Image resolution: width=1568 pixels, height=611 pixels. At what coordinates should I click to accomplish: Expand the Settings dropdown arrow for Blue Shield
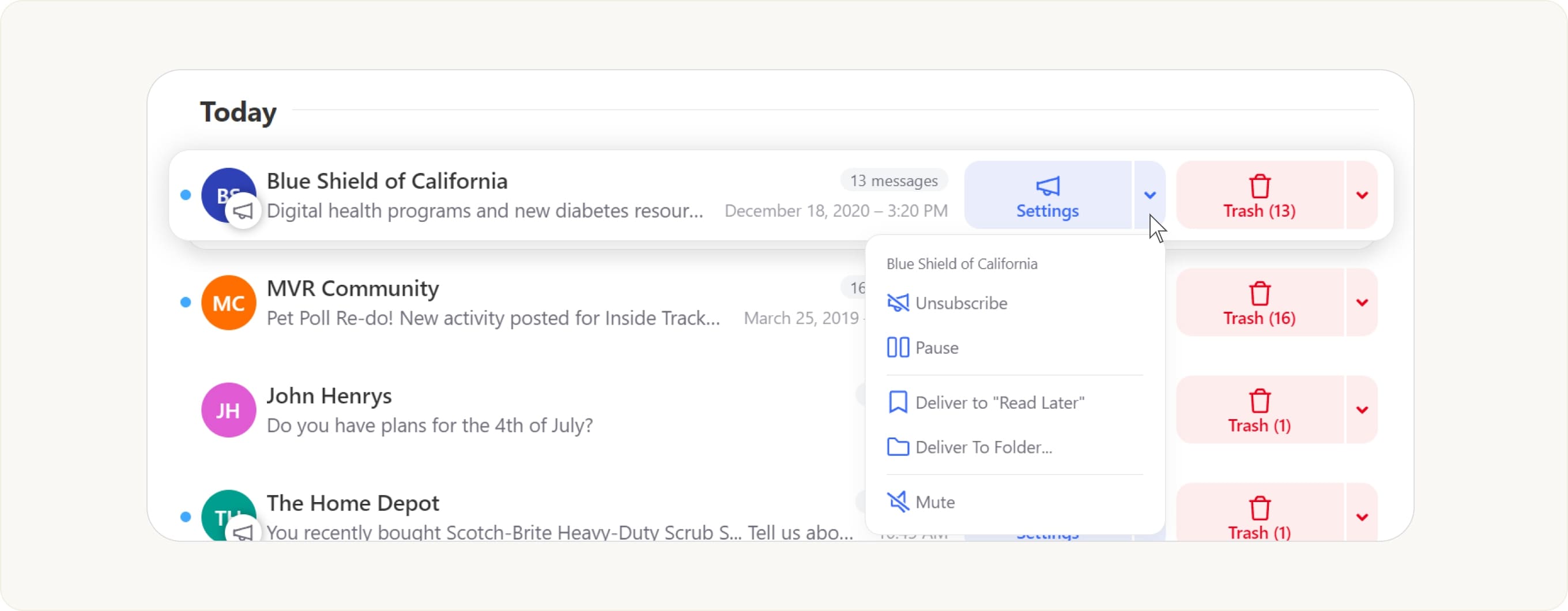point(1150,195)
